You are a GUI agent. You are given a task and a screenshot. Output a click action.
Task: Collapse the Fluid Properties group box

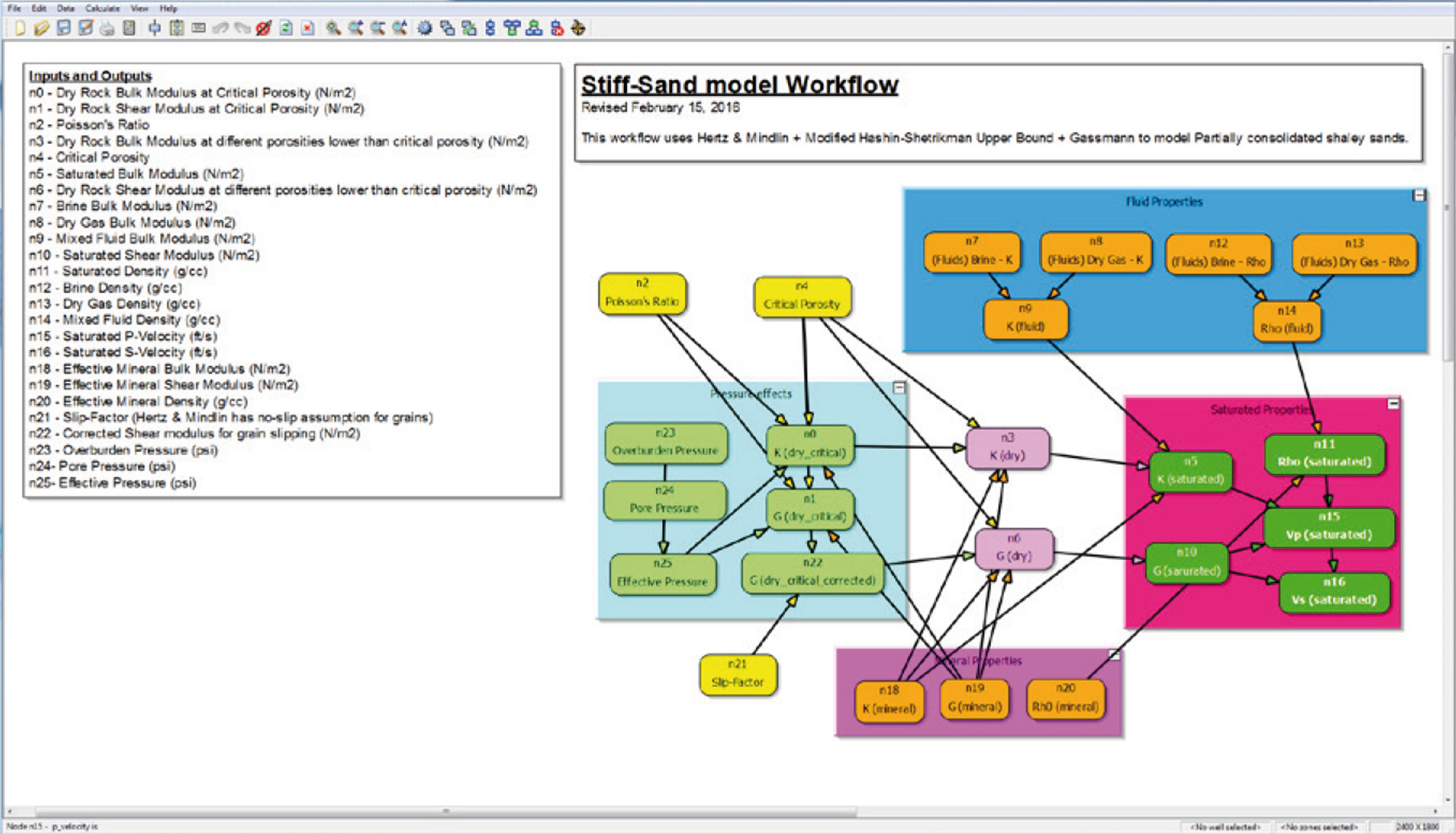coord(1419,196)
